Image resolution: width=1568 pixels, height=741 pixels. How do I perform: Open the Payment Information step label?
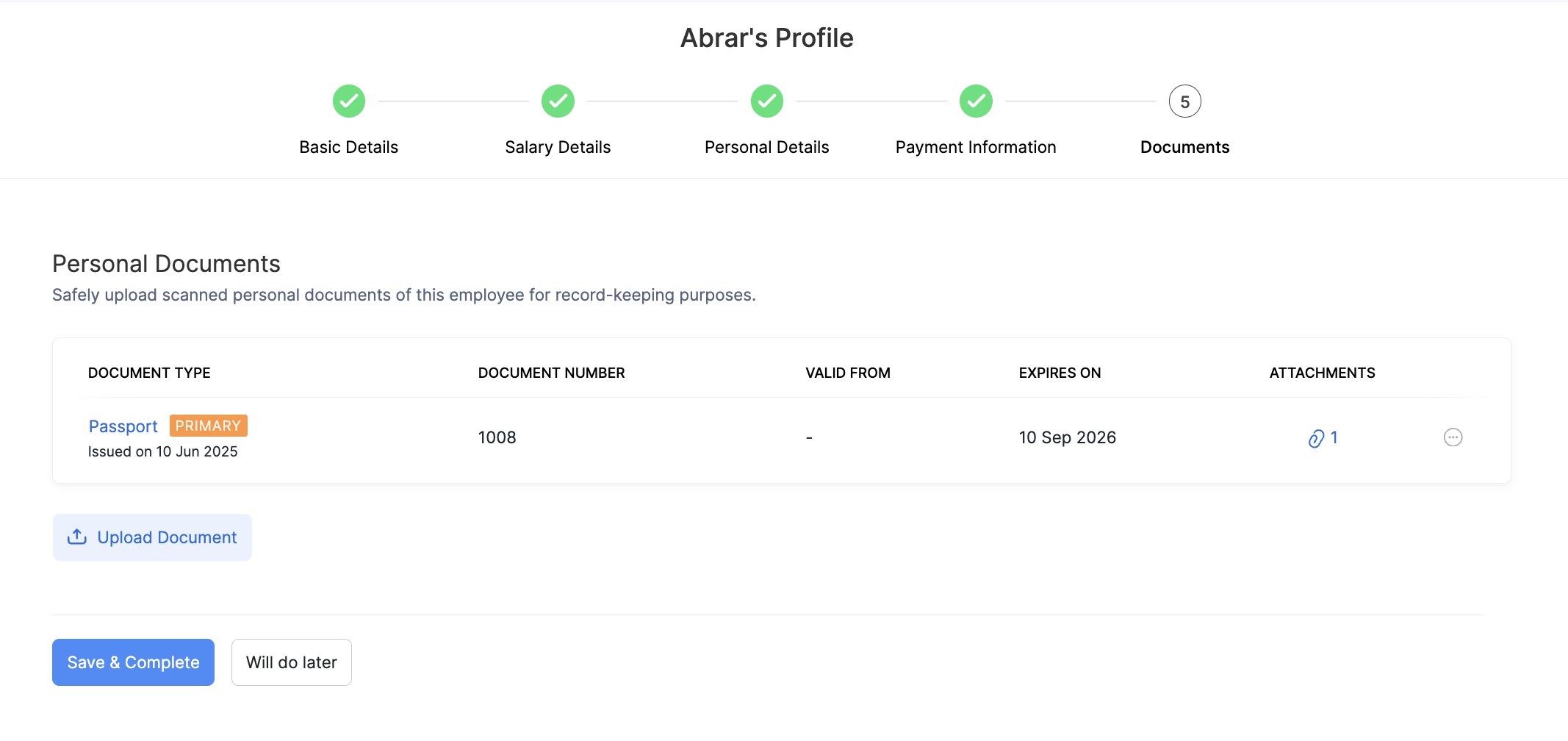point(976,147)
